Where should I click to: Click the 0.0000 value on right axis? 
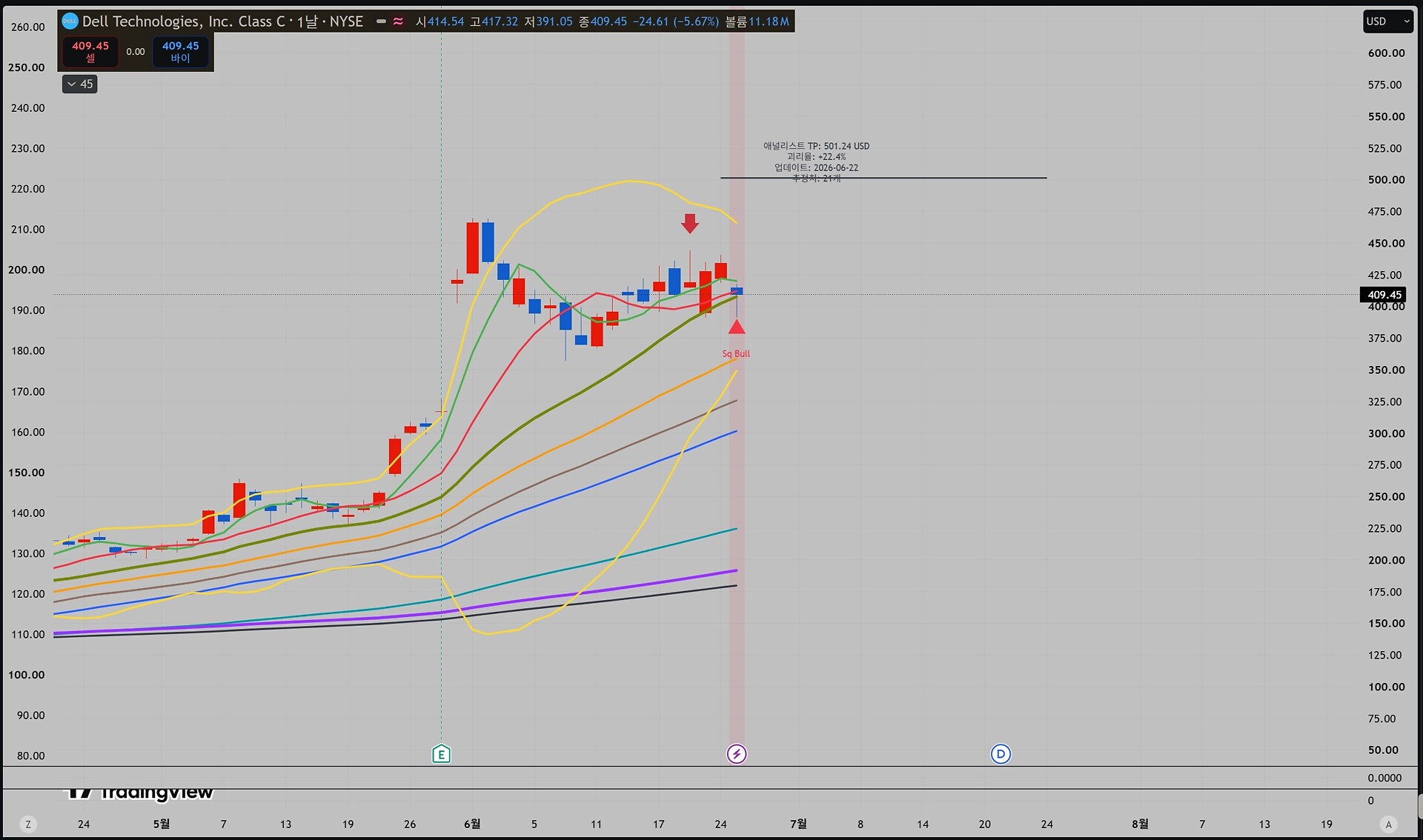1384,778
